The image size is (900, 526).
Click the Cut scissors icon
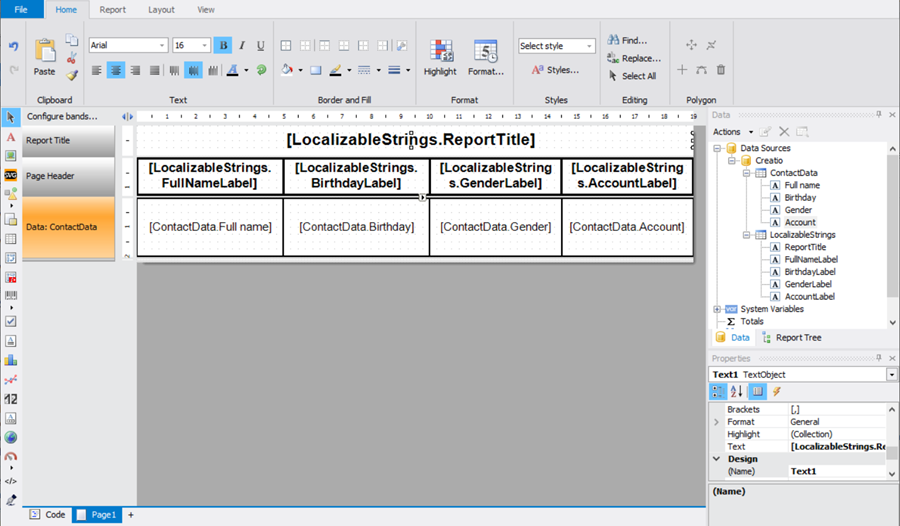point(72,58)
